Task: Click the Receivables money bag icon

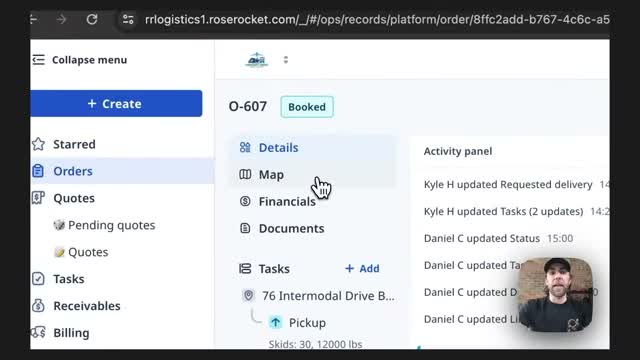Action: pos(38,306)
